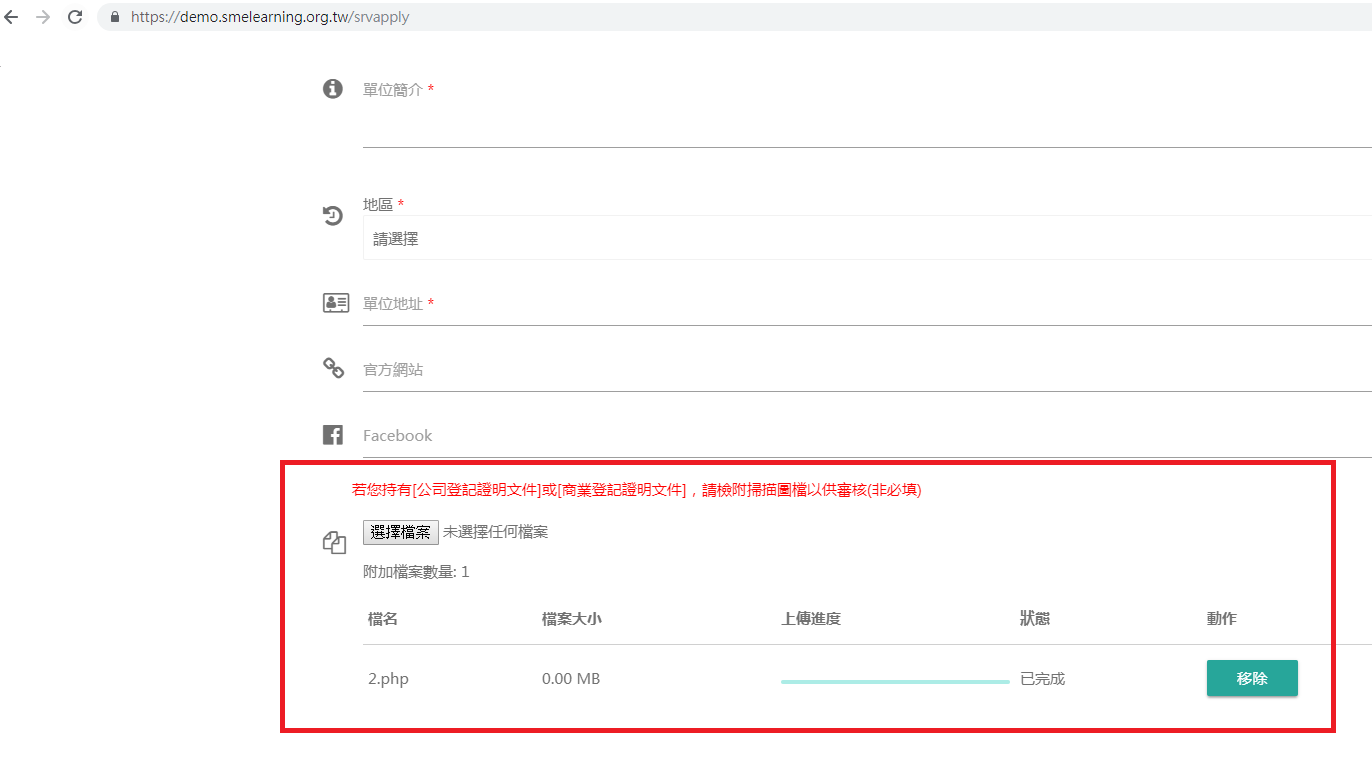This screenshot has width=1372, height=757.
Task: Click the 選擇檔案 file chooser button
Action: point(401,532)
